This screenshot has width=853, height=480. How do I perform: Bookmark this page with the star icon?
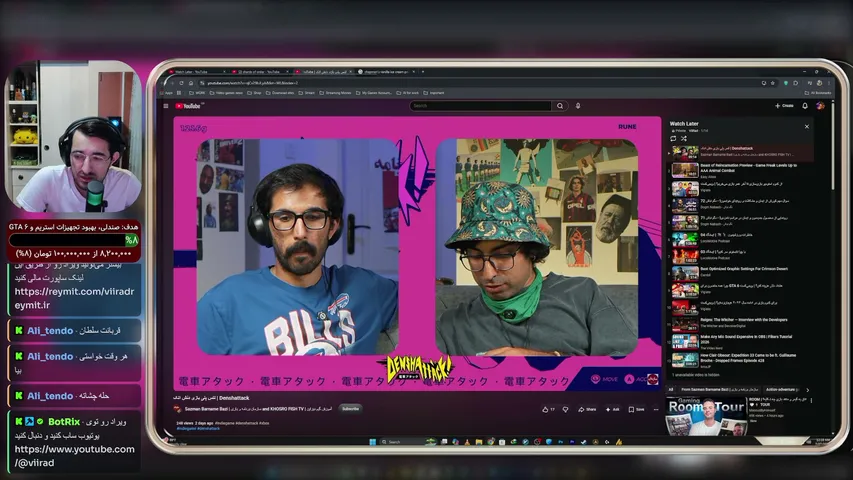coord(772,83)
